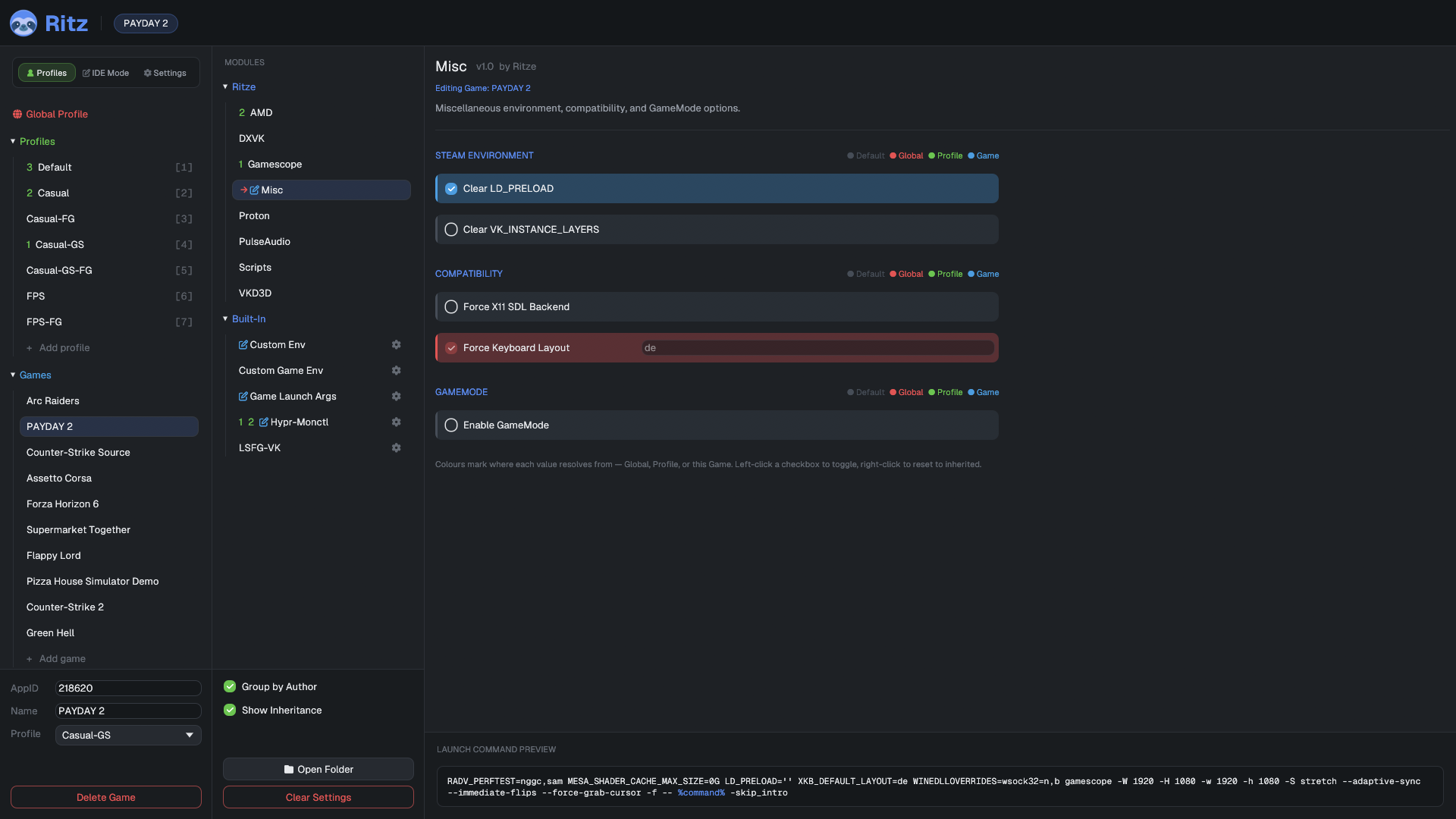Click the game Name input field
Screen dimensions: 1456x819
click(128, 711)
